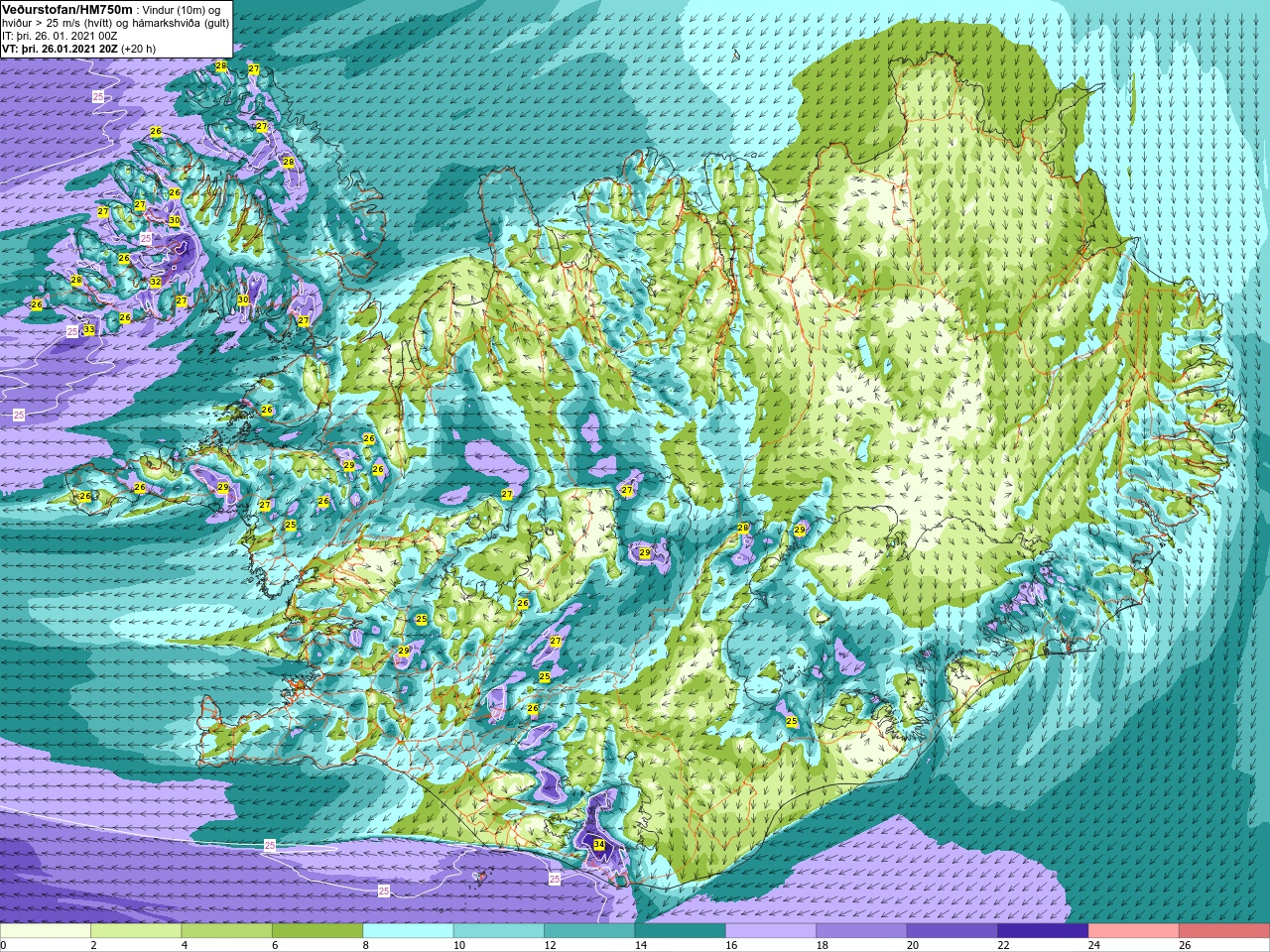1270x952 pixels.
Task: Pick the 22–24 m/s deep indigo legend swatch
Action: pyautogui.click(x=1043, y=931)
